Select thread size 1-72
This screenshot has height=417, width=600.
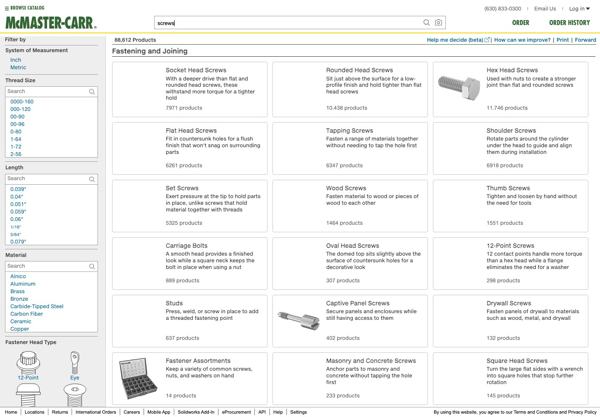pyautogui.click(x=16, y=147)
